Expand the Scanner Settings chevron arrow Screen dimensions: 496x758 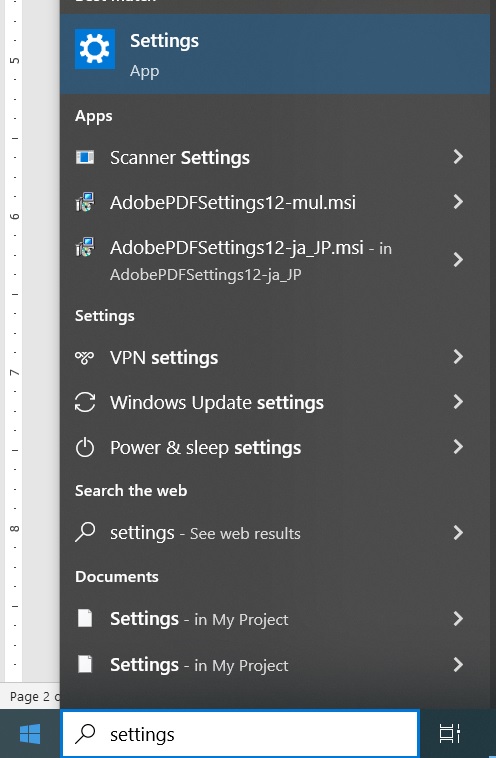tap(458, 157)
